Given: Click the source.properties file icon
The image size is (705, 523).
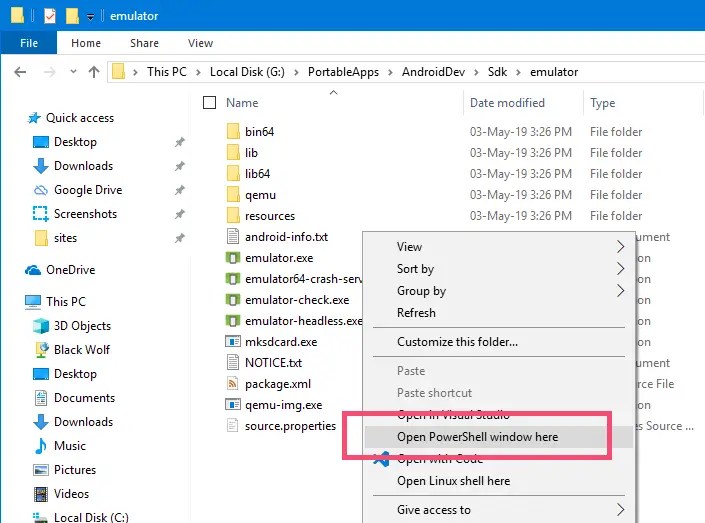Looking at the screenshot, I should [233, 425].
